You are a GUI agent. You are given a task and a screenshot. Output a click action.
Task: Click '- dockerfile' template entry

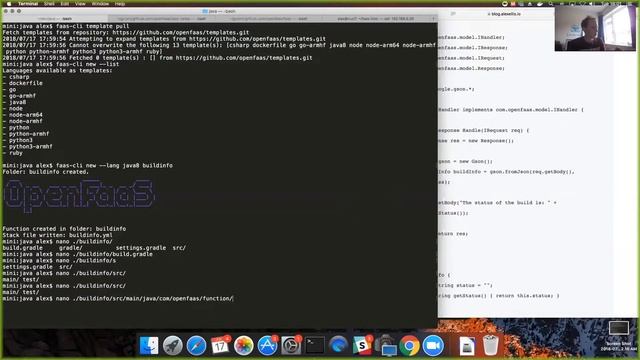(x=22, y=83)
